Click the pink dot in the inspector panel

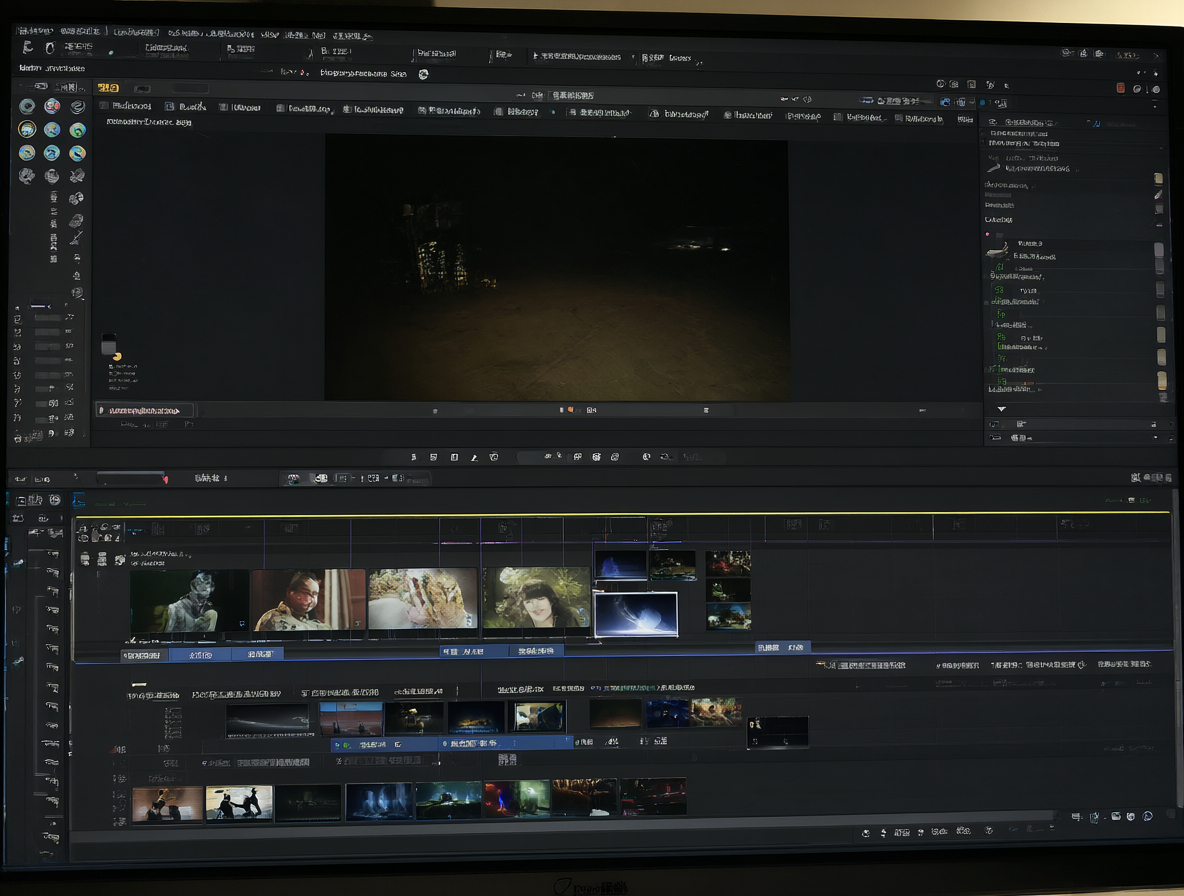[x=987, y=234]
